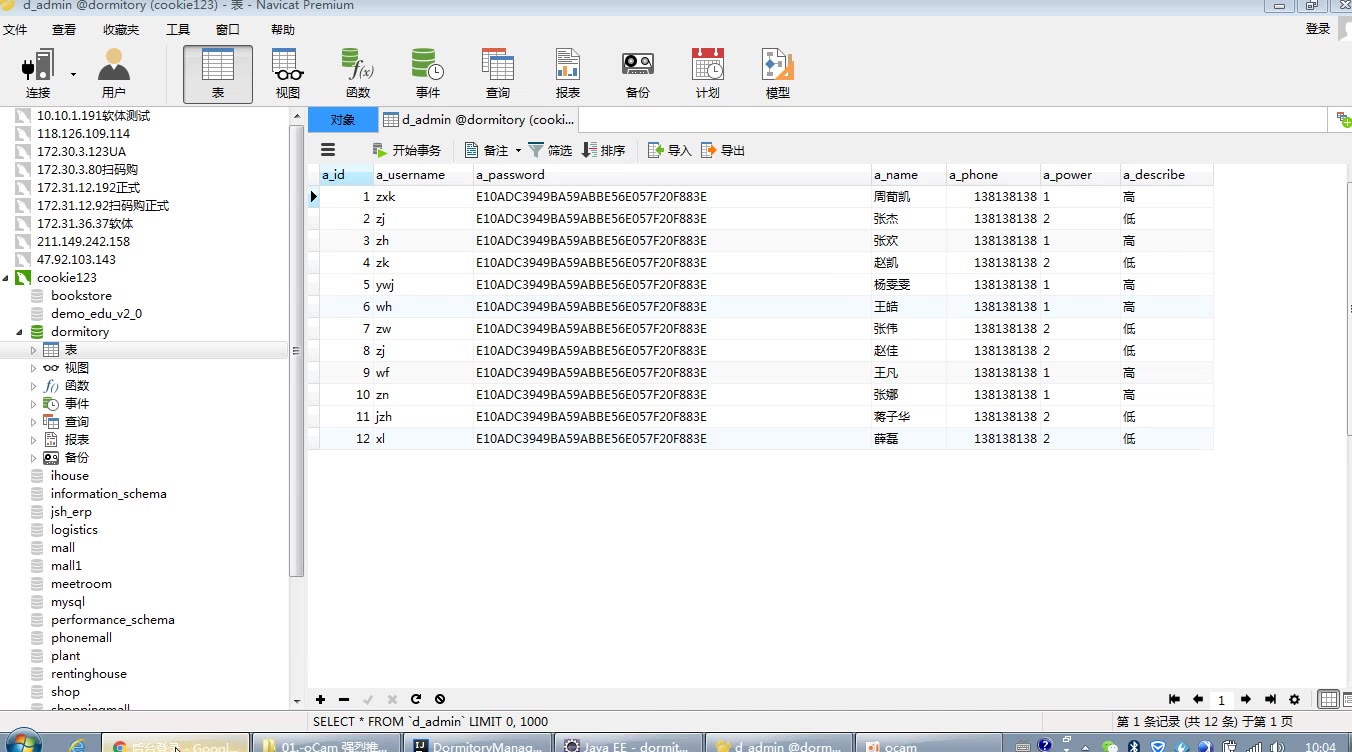Click the 用户 (User) toolbar icon
Image resolution: width=1352 pixels, height=752 pixels.
click(x=114, y=74)
